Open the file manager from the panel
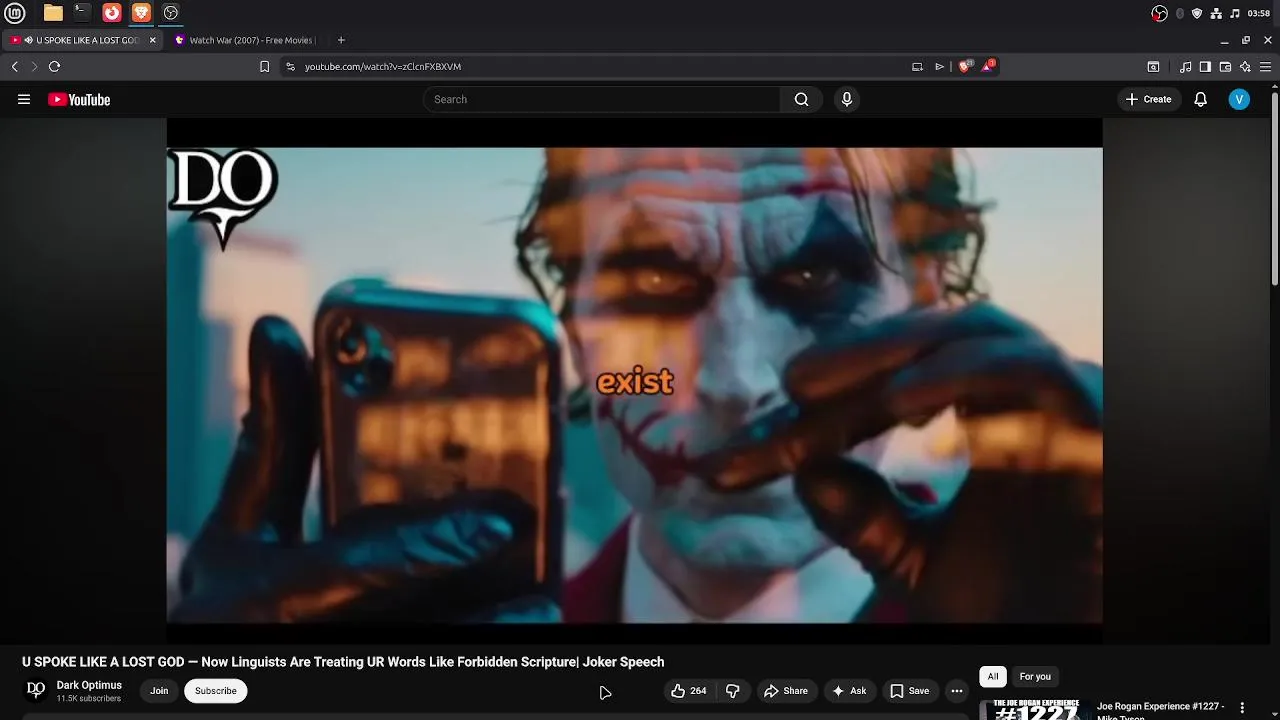Viewport: 1280px width, 720px height. click(x=53, y=13)
